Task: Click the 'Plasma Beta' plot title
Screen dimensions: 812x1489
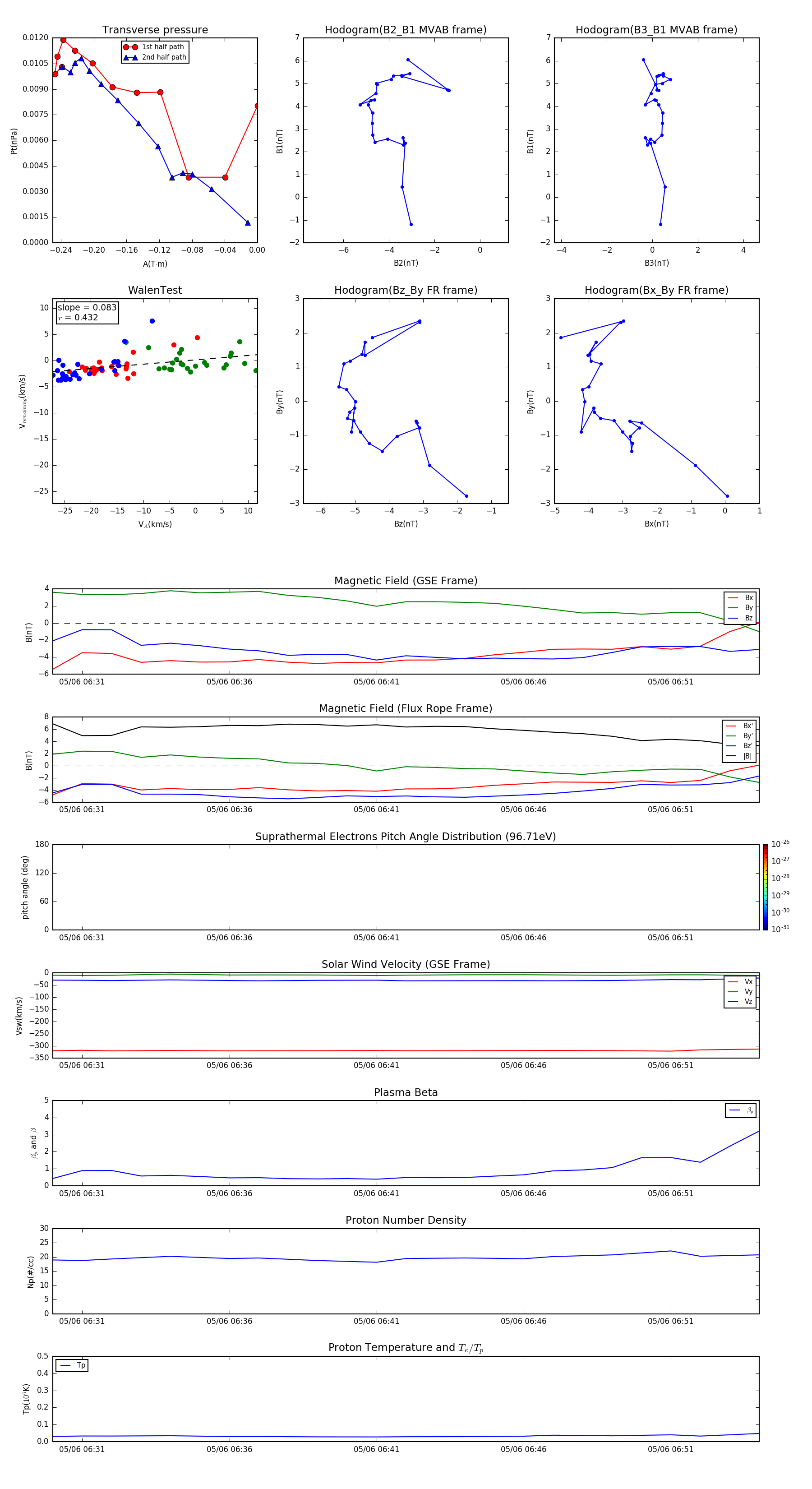Action: (x=406, y=1092)
